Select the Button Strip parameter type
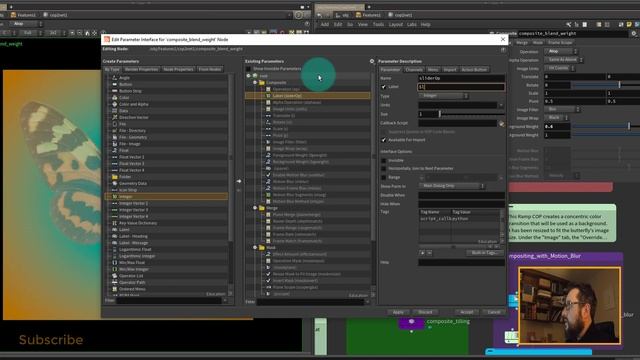 [x=130, y=91]
